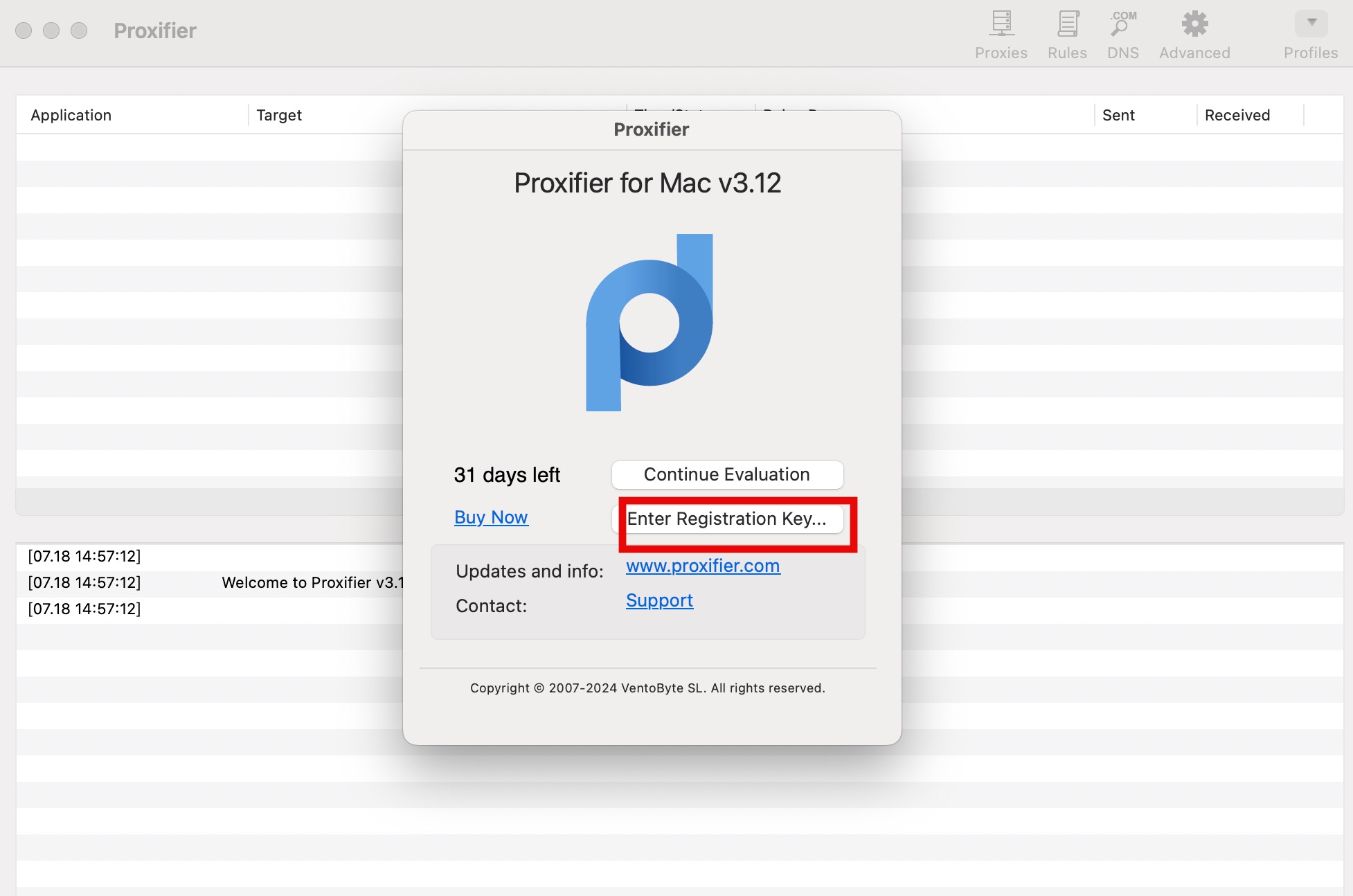Click the green zoom window button
The height and width of the screenshot is (896, 1353).
click(x=79, y=30)
